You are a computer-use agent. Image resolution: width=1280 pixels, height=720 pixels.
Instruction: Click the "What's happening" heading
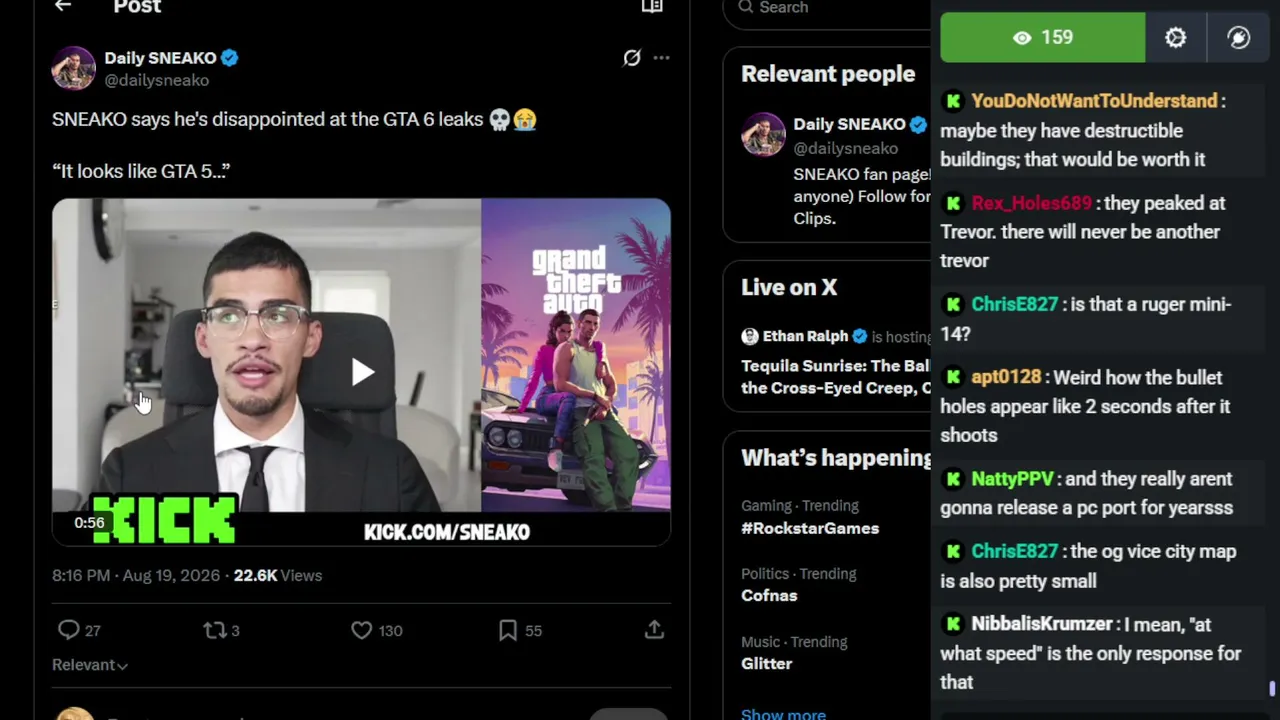(x=836, y=458)
